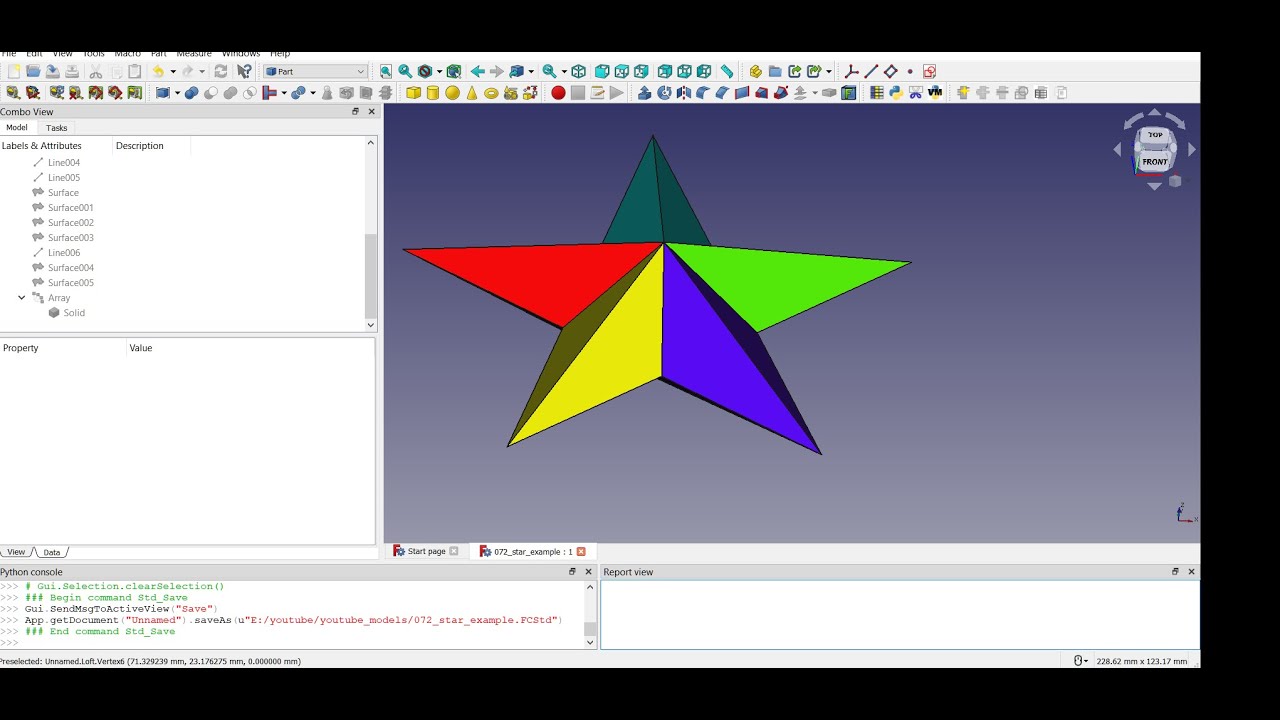
Task: Create a line datum element
Action: tap(871, 71)
